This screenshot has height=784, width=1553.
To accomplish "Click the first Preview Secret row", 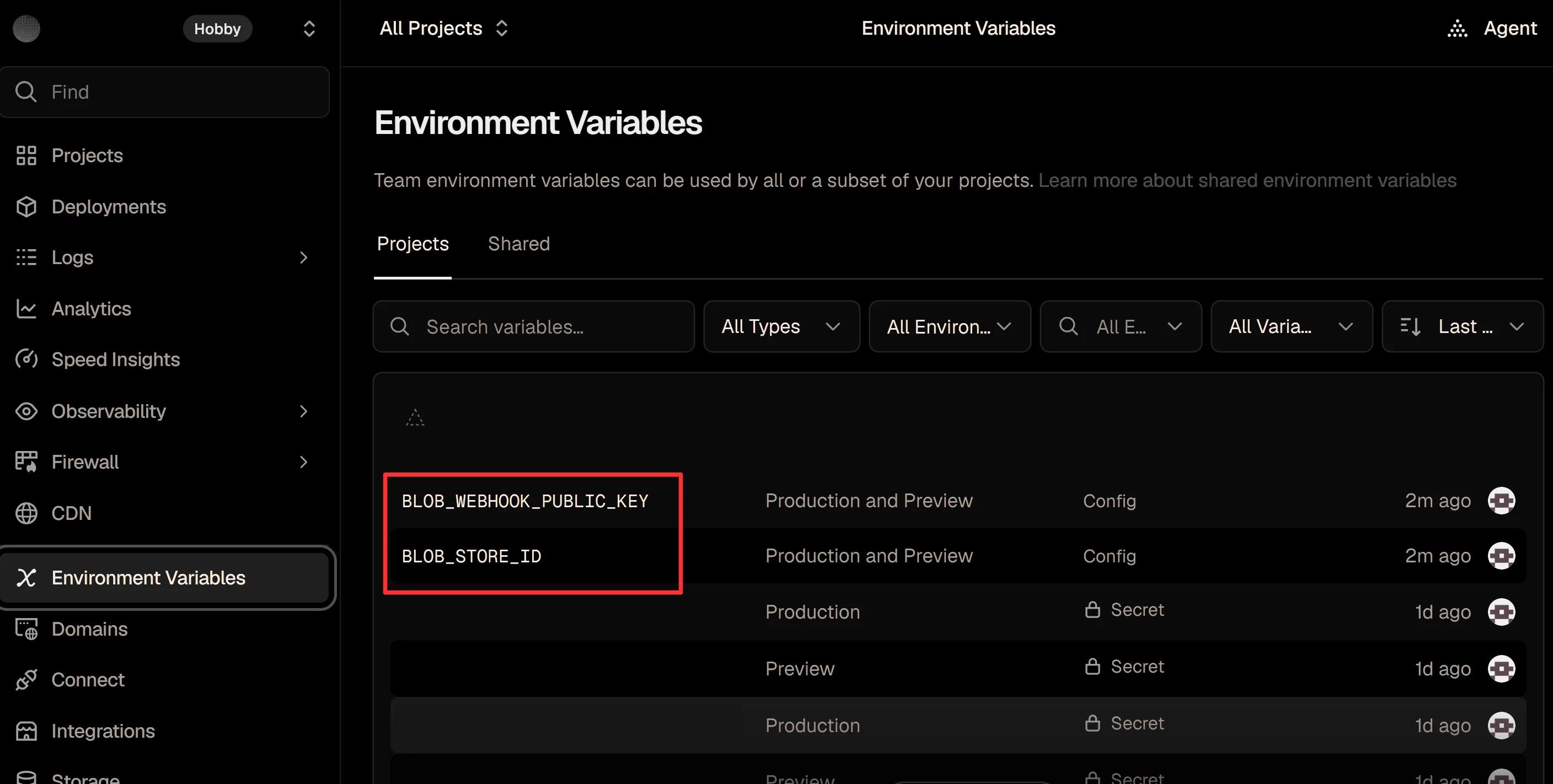I will tap(958, 668).
